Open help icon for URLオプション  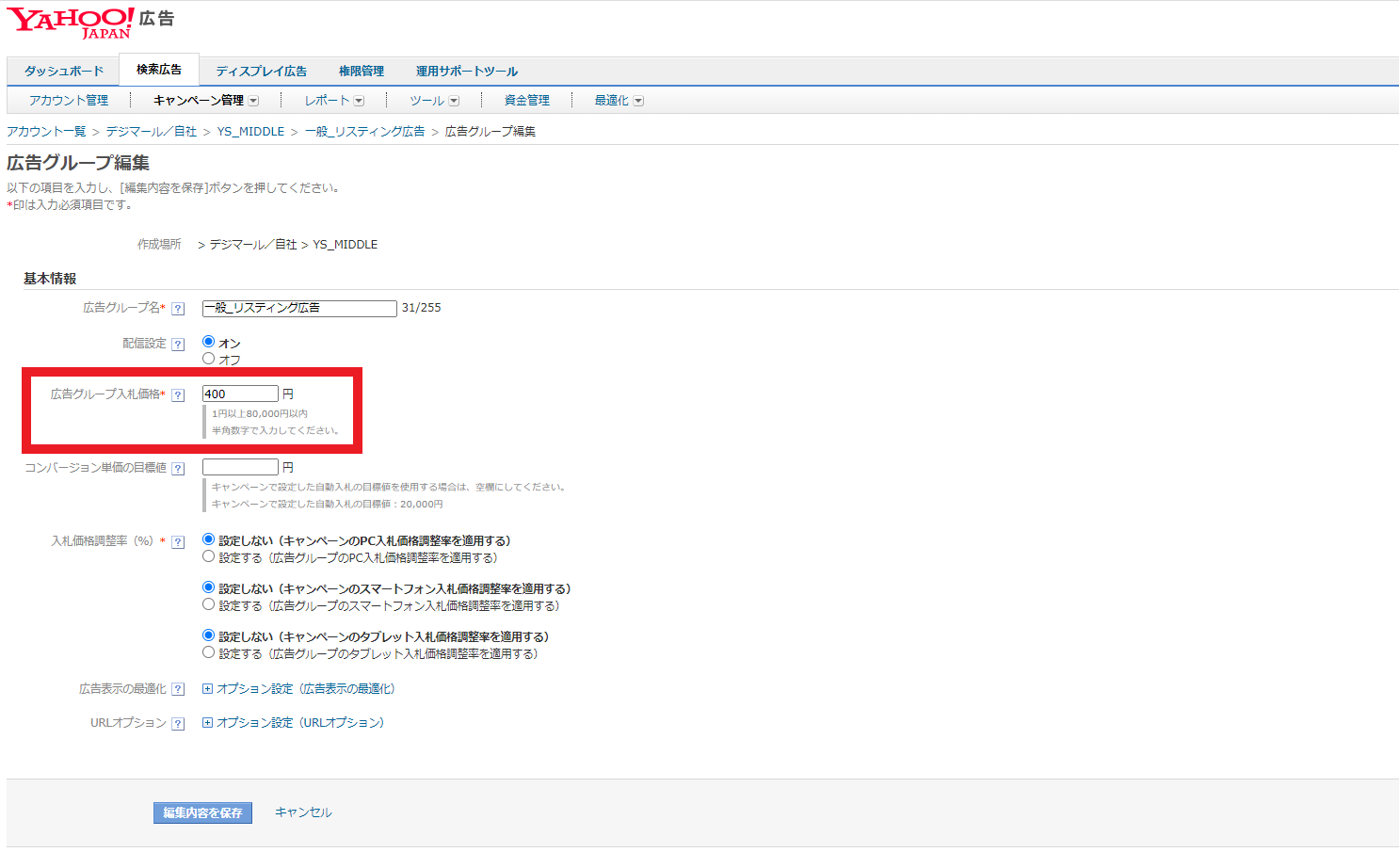(x=178, y=724)
